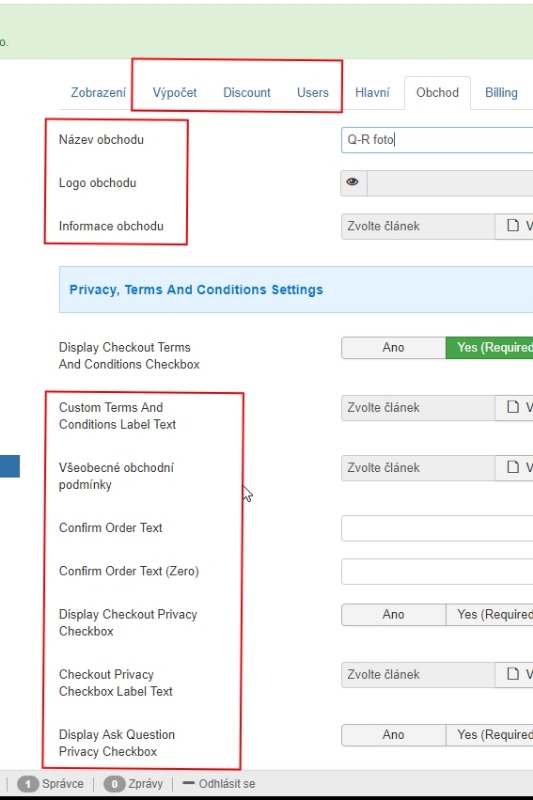The width and height of the screenshot is (533, 800).
Task: Choose Yes (Required) for Ask Question Privacy Checkbox
Action: pos(490,735)
